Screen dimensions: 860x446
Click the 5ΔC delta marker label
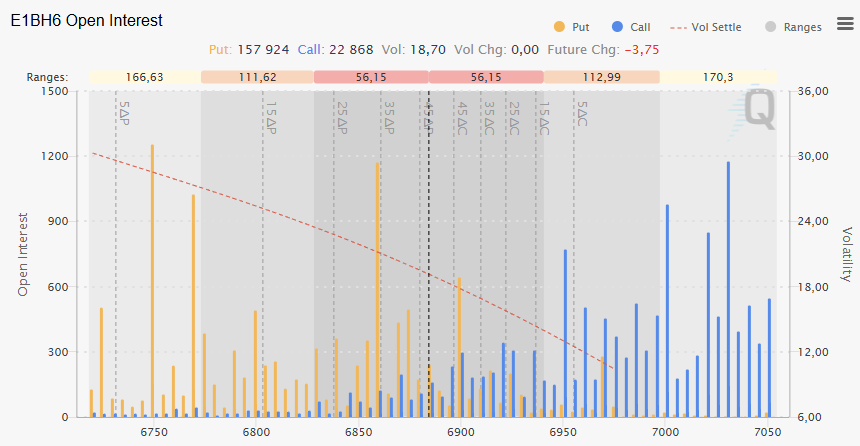(583, 113)
